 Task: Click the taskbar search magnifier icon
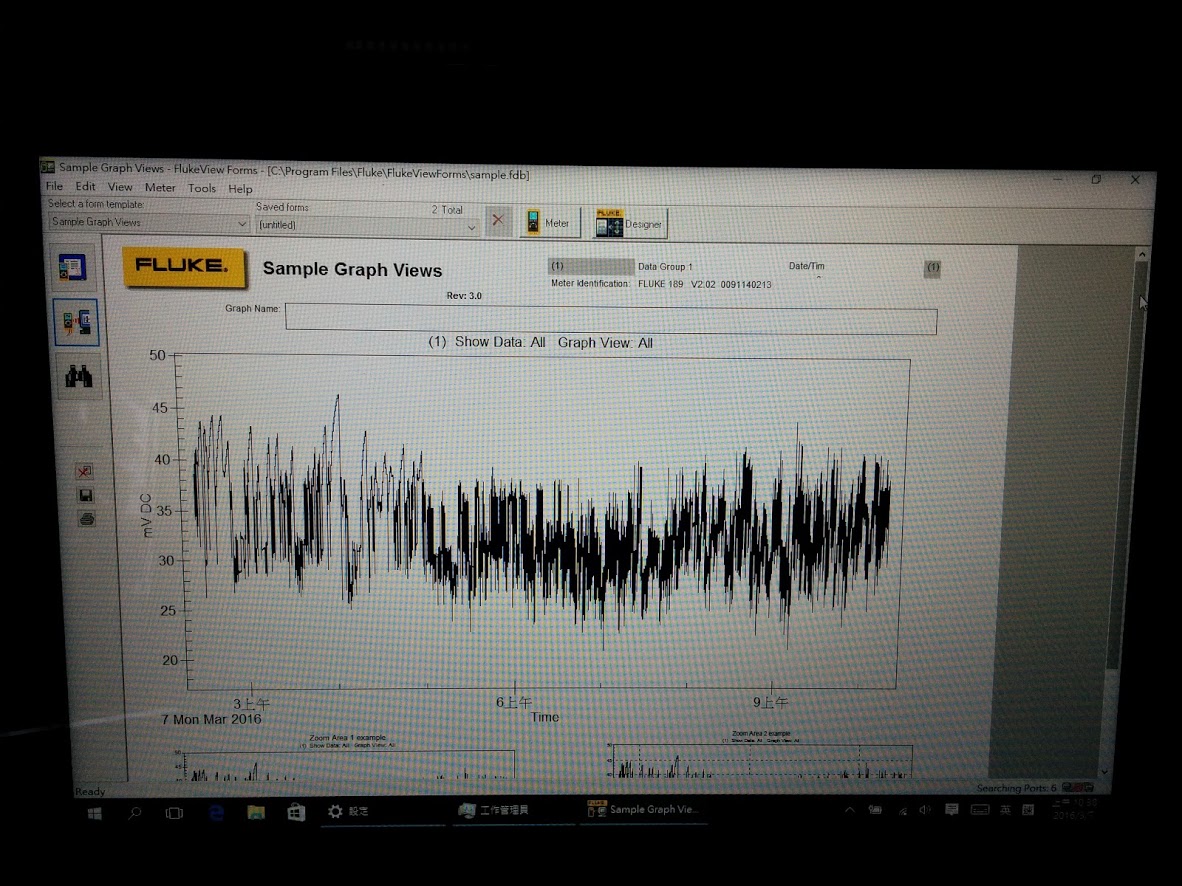[x=135, y=813]
